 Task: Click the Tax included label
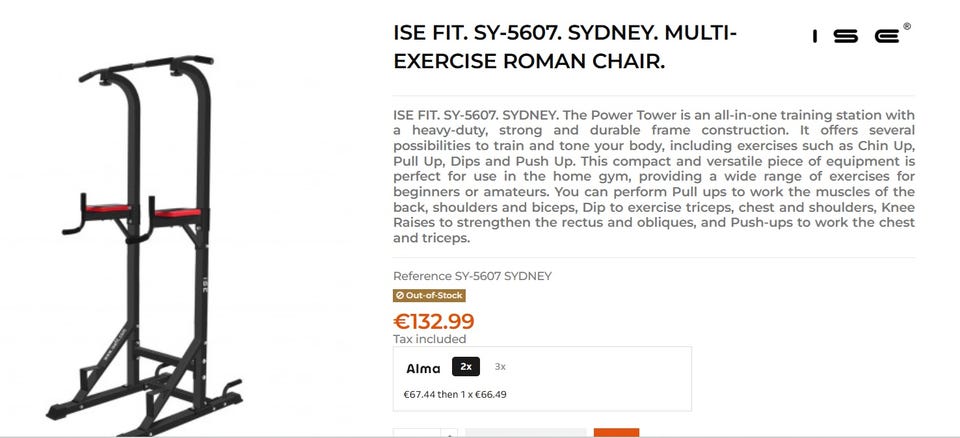[x=428, y=339]
